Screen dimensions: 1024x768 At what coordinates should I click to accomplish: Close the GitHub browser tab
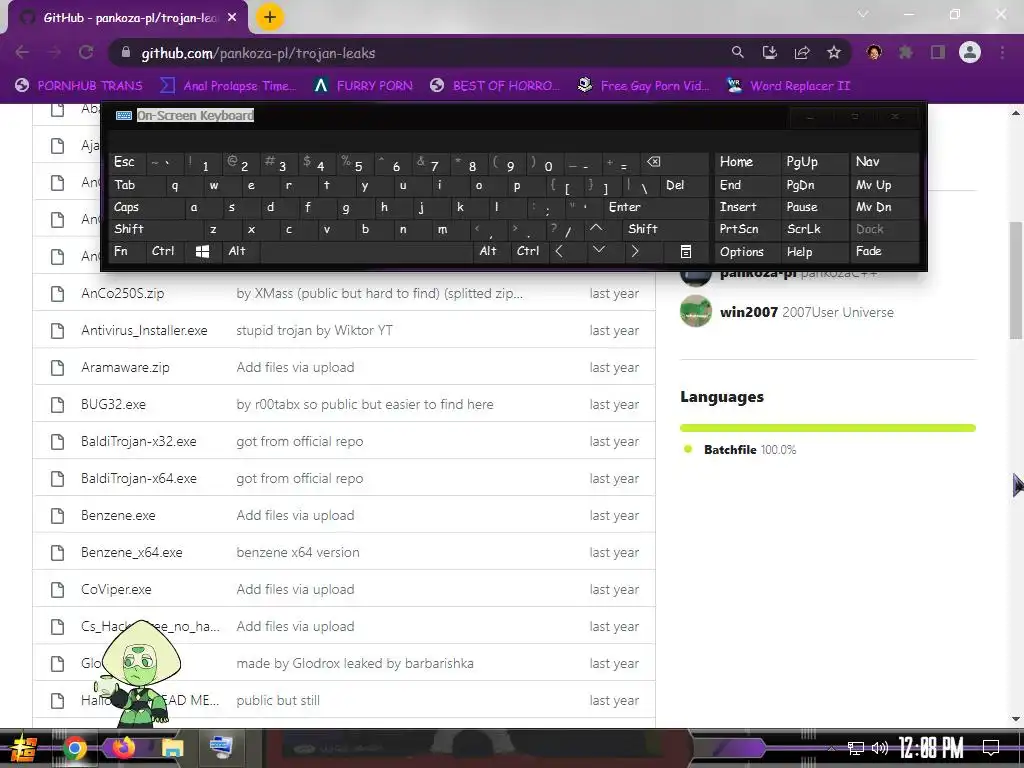click(x=232, y=18)
